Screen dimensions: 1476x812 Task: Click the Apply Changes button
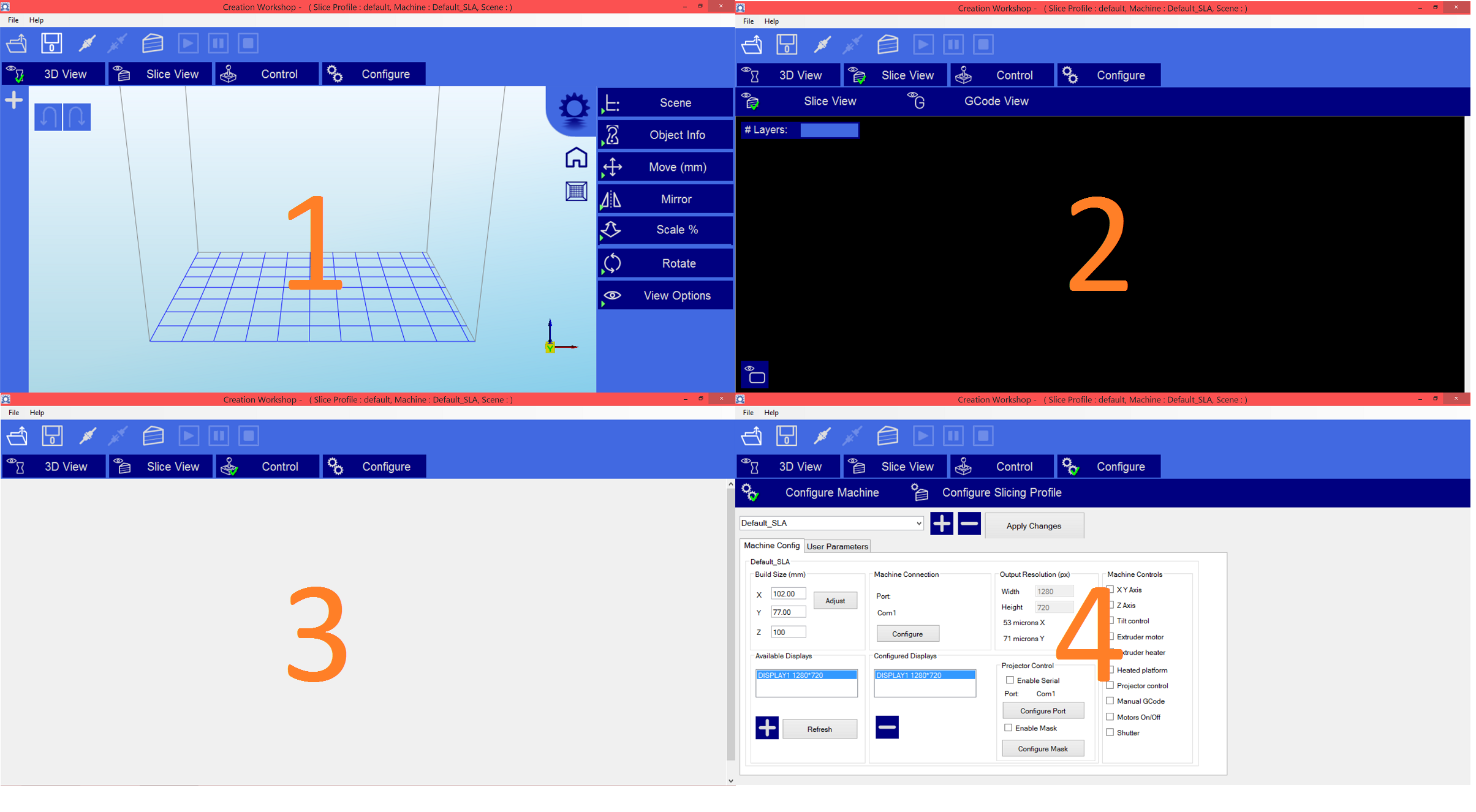coord(1033,525)
